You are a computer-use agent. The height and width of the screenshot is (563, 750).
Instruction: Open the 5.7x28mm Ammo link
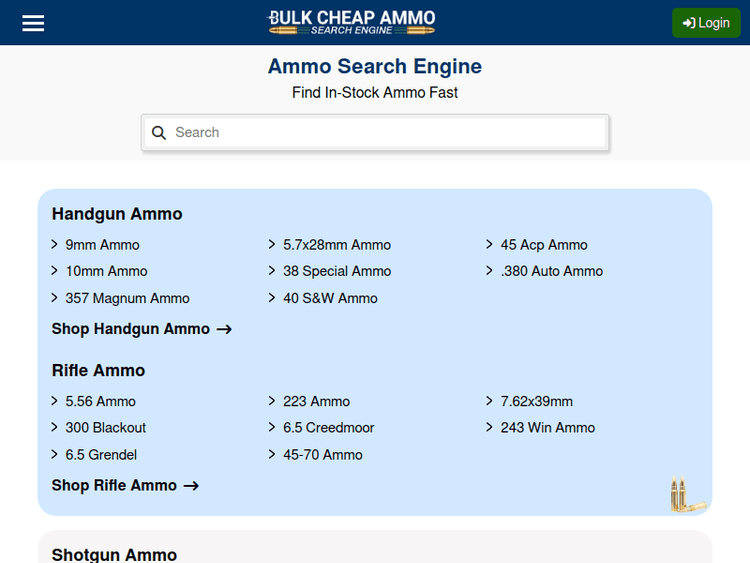point(336,245)
